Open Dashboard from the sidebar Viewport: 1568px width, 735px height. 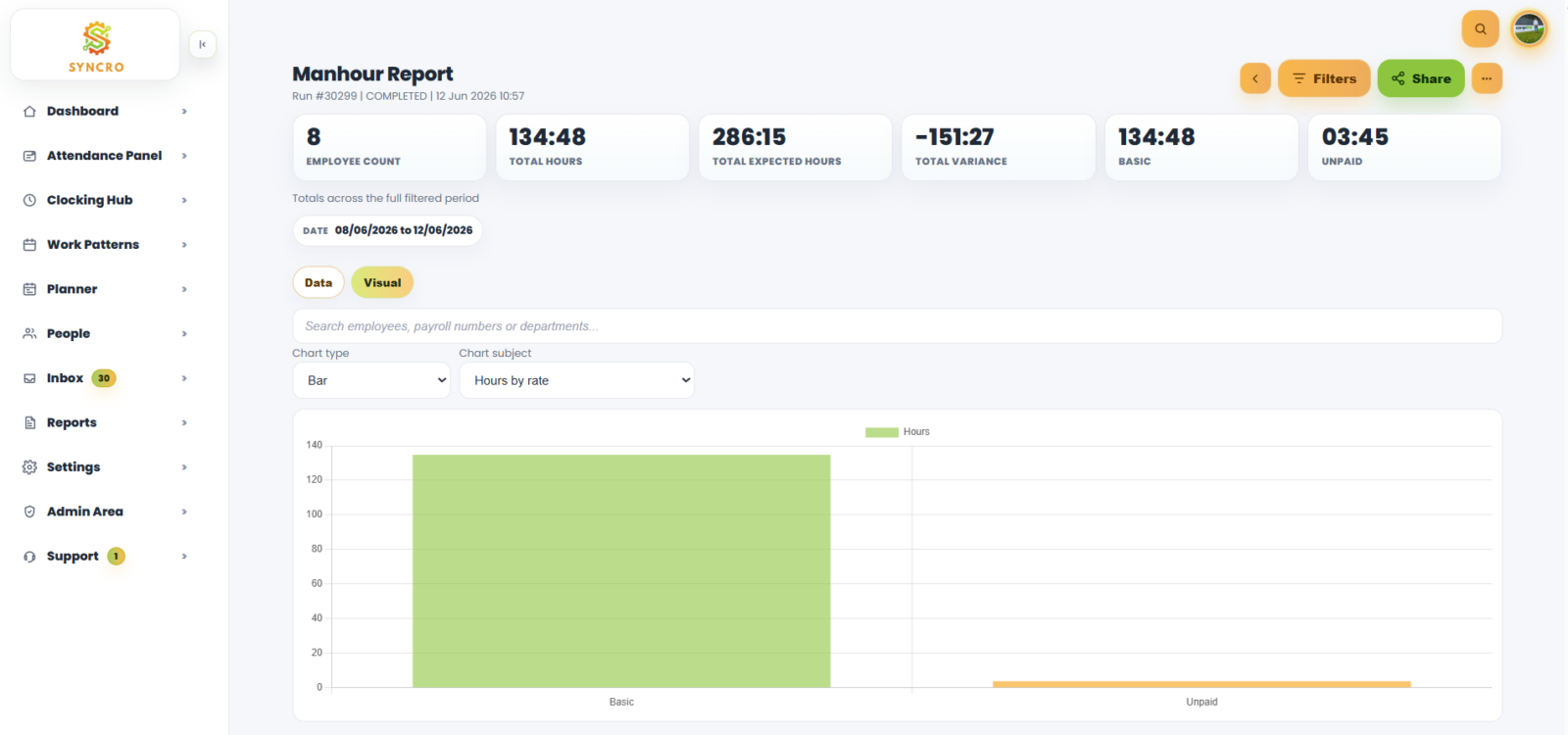(x=82, y=112)
